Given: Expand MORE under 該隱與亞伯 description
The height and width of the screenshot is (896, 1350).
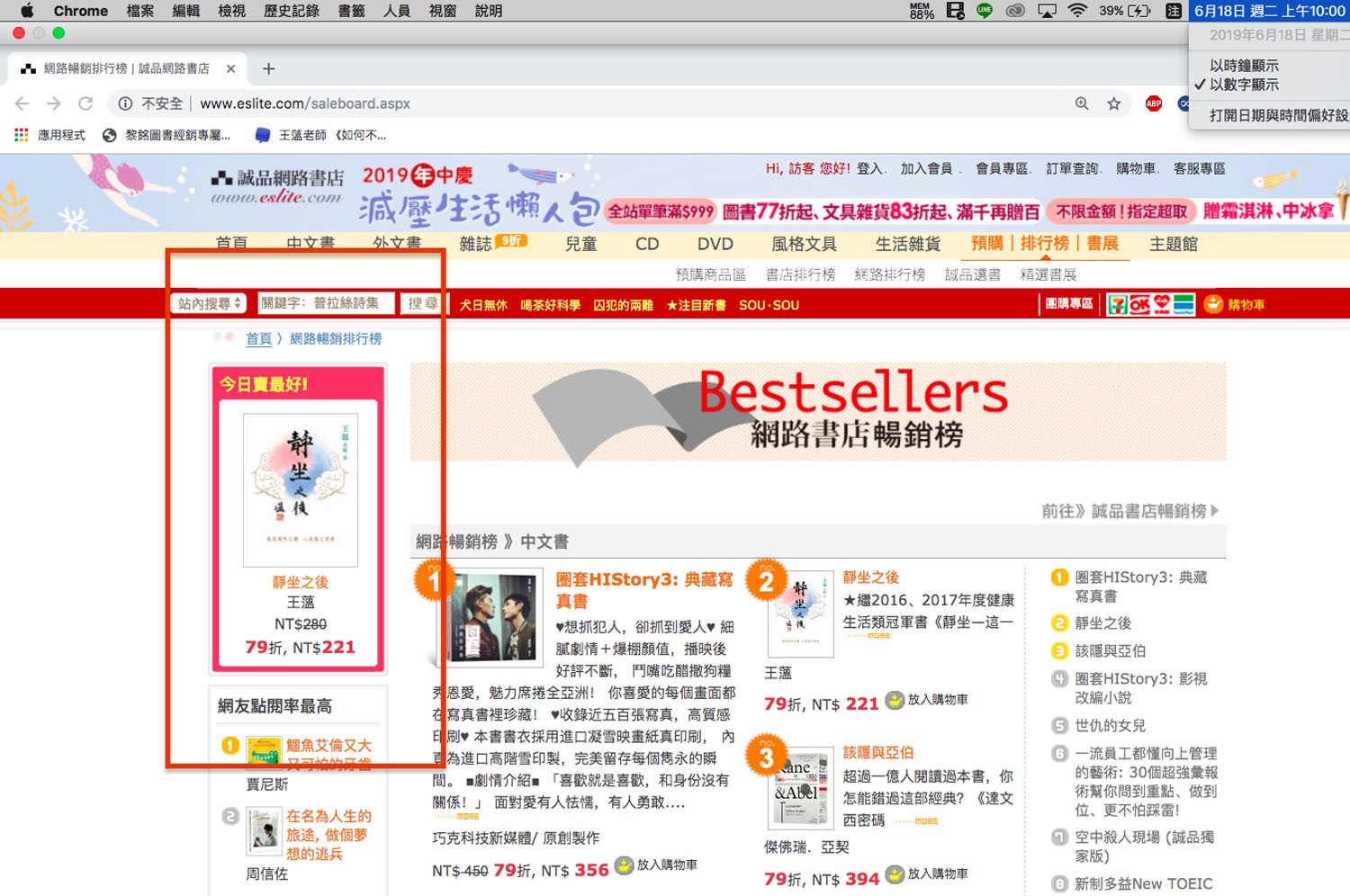Looking at the screenshot, I should 917,821.
